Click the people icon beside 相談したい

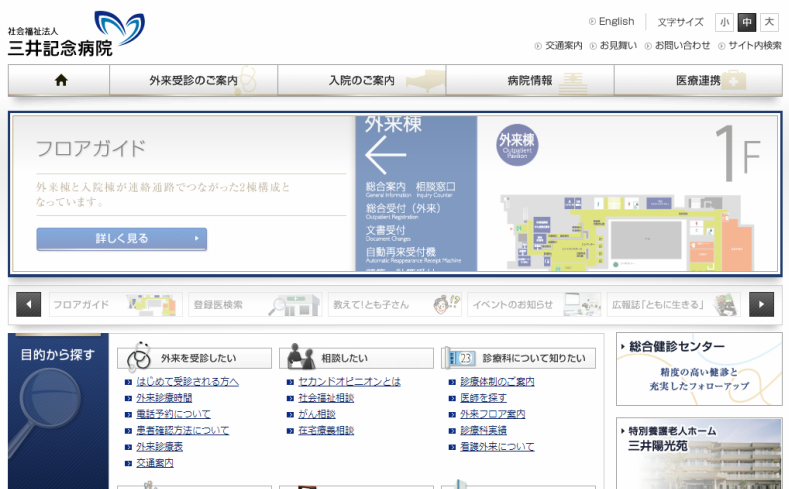[x=301, y=356]
